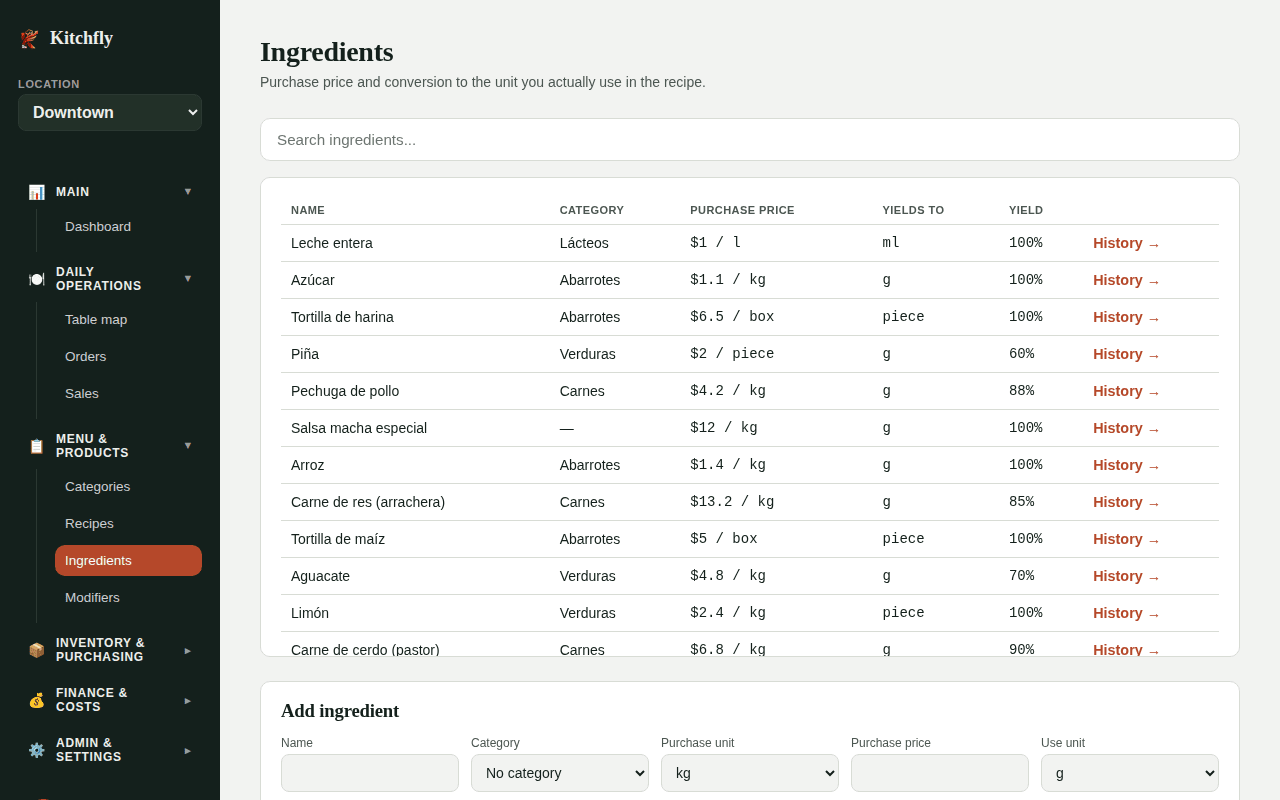Expand the Finance & Costs section arrow

pos(188,700)
